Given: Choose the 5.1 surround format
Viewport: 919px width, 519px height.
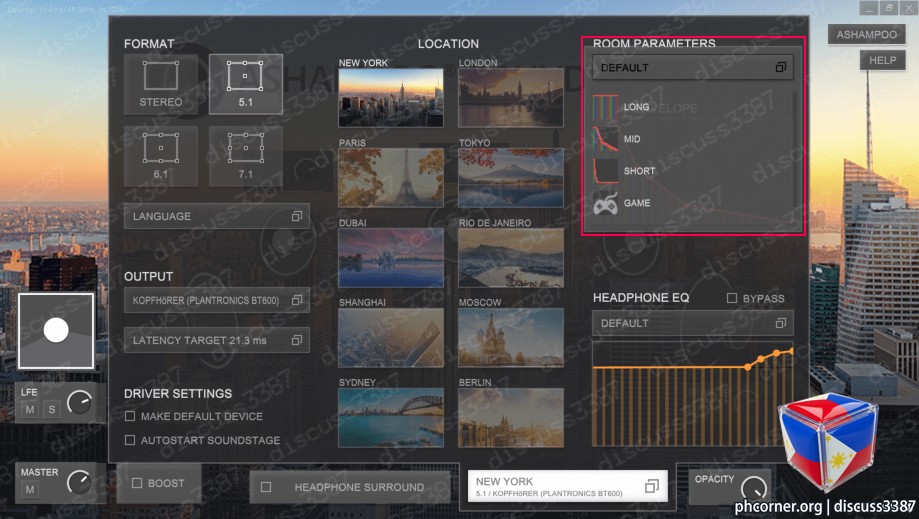Looking at the screenshot, I should [x=246, y=84].
